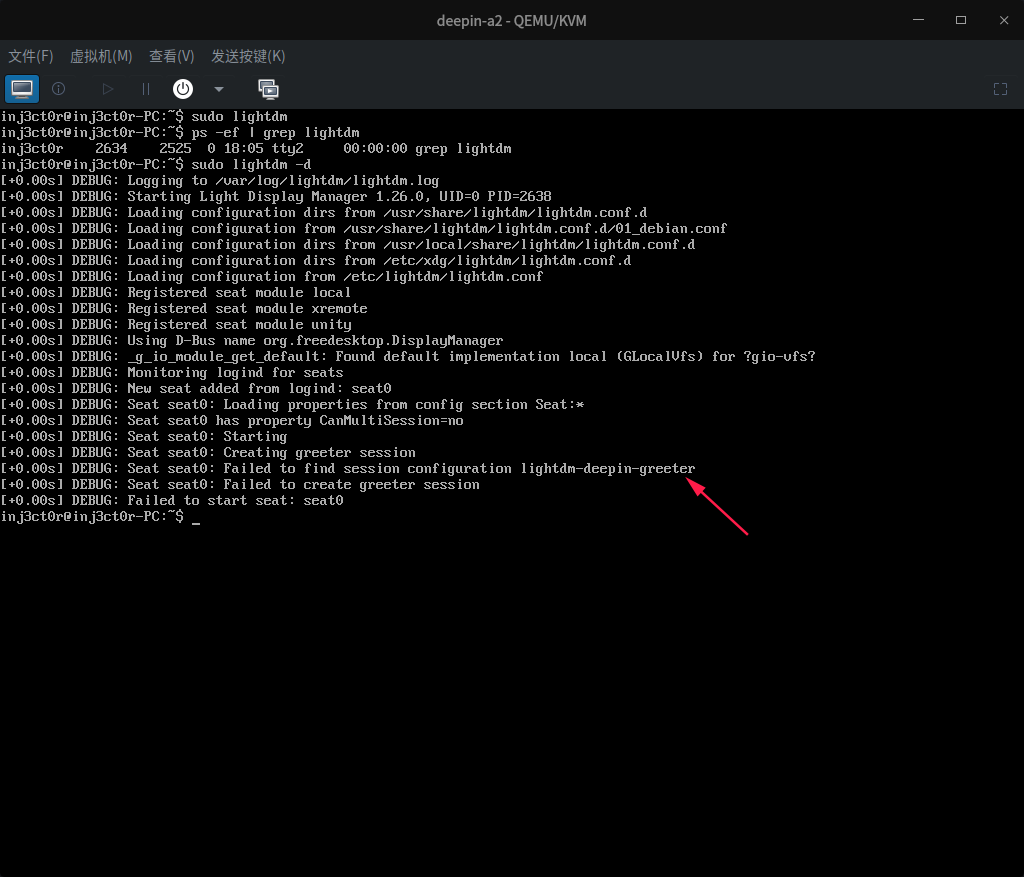Click the lightdm-deepin-greeter error line
The height and width of the screenshot is (877, 1024).
[607, 468]
